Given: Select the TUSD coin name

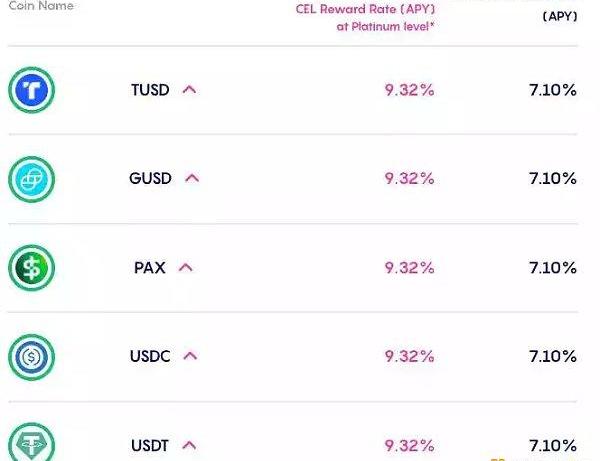Looking at the screenshot, I should 150,90.
